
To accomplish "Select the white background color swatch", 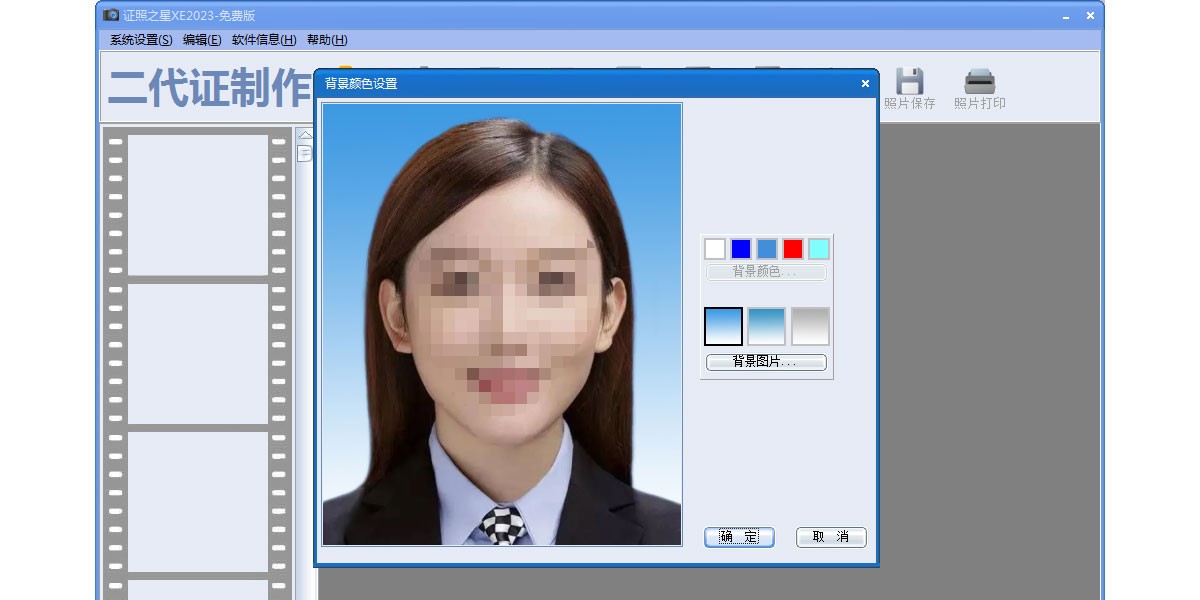I will pyautogui.click(x=715, y=249).
